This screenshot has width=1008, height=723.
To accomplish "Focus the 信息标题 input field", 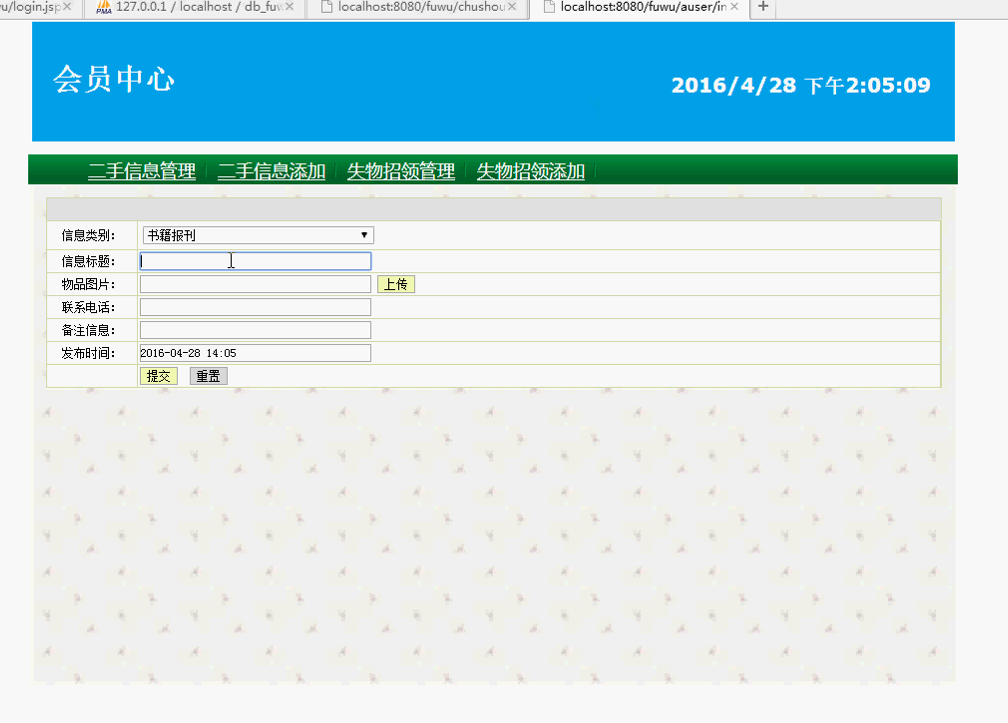I will click(255, 261).
